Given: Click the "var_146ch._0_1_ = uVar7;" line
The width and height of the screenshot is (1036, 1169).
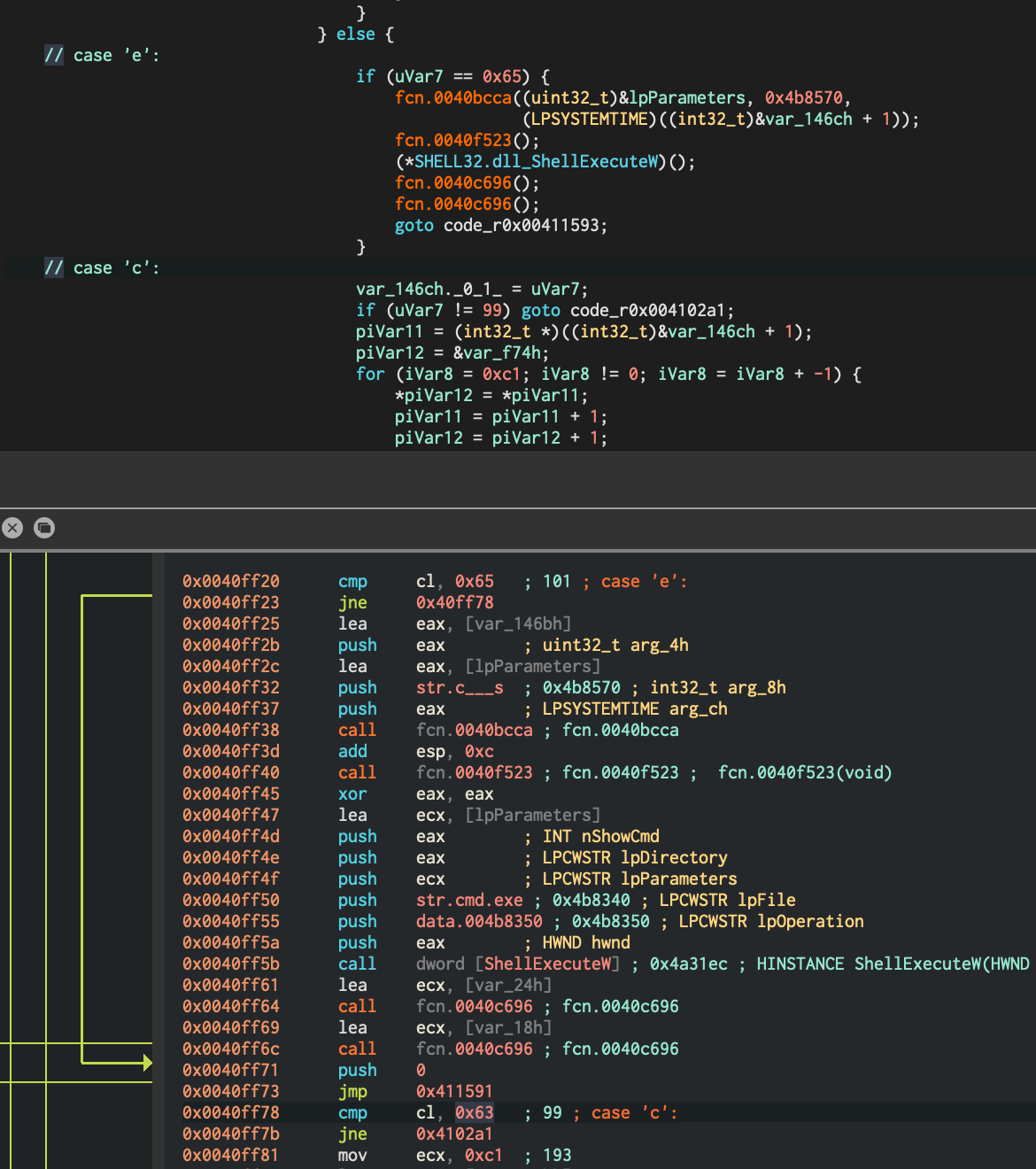Looking at the screenshot, I should pyautogui.click(x=472, y=289).
